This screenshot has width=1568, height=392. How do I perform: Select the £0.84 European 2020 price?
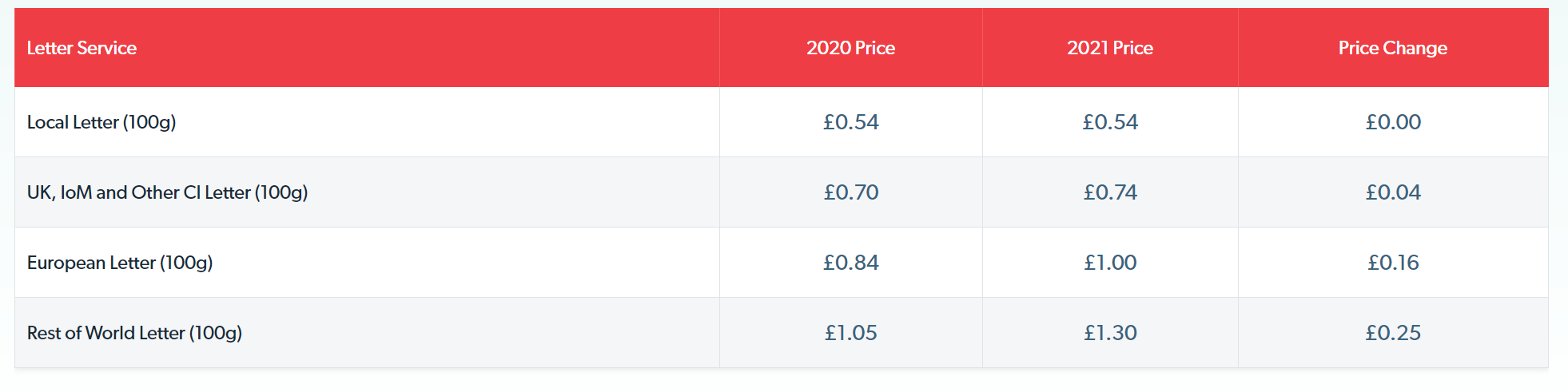click(x=851, y=263)
